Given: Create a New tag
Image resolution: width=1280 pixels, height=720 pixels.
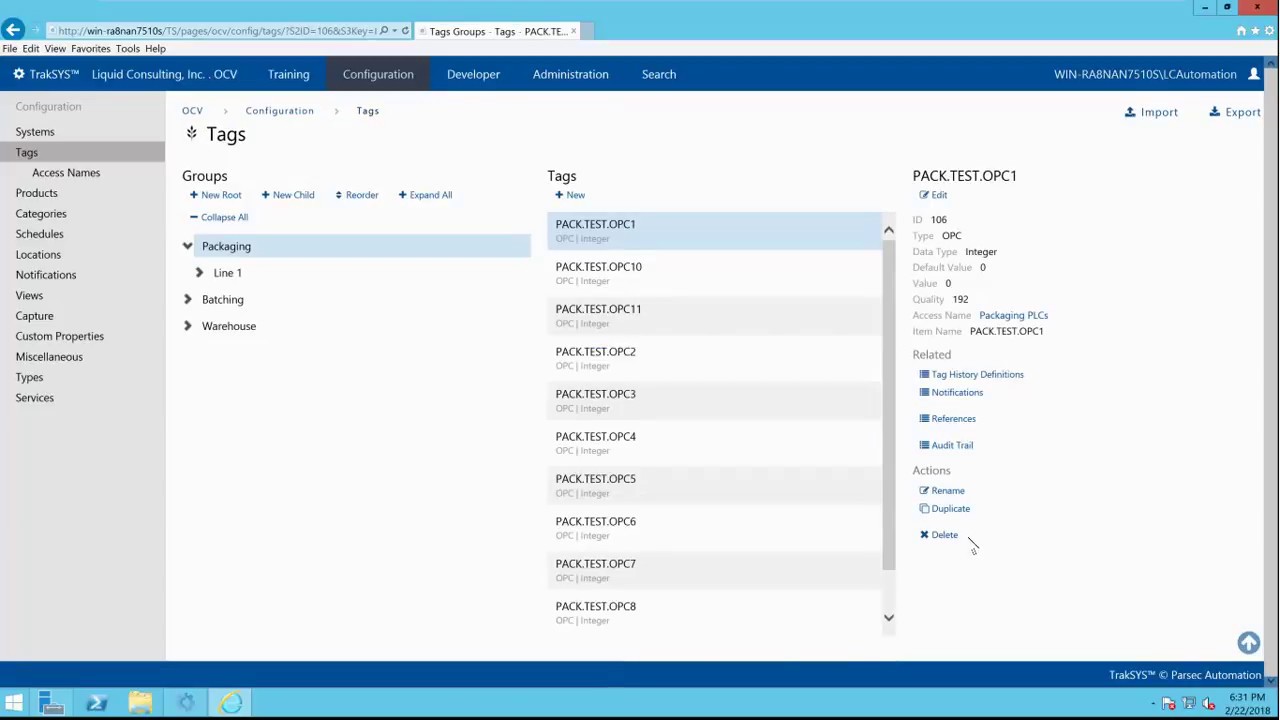Looking at the screenshot, I should [x=570, y=195].
